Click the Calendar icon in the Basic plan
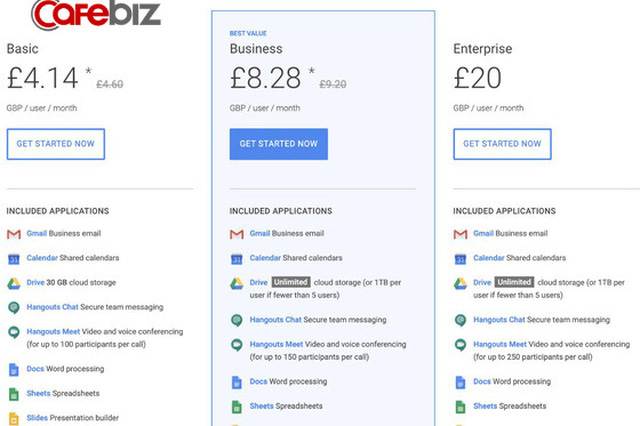 point(14,258)
